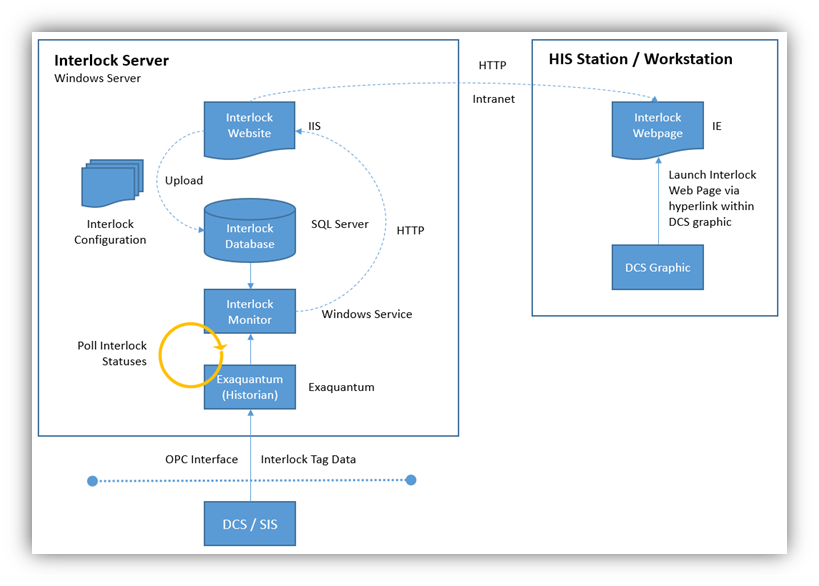Image resolution: width=819 pixels, height=586 pixels.
Task: Select the Interlock Website box
Action: click(x=249, y=126)
